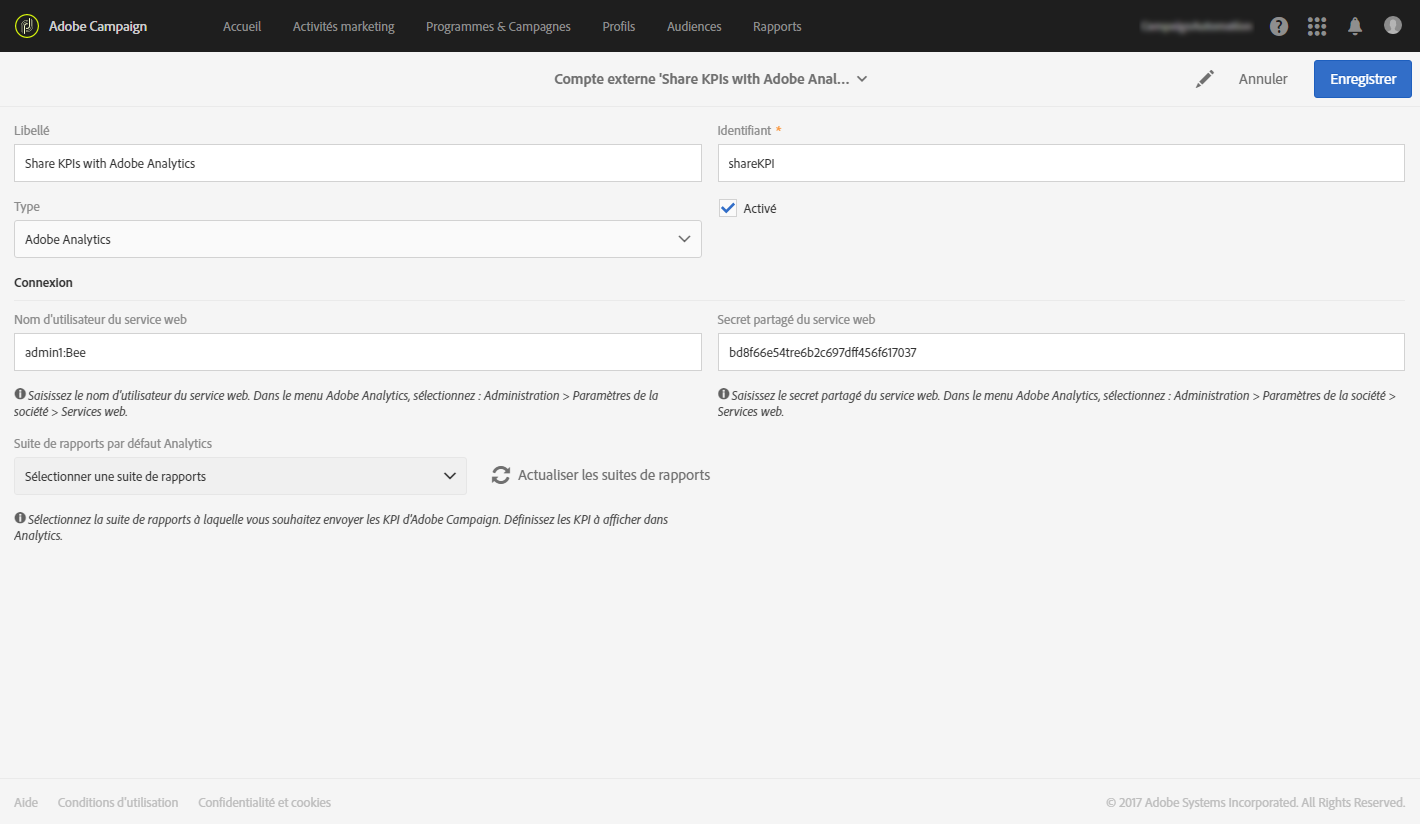Focus the Secret partagé du service web field

1061,352
